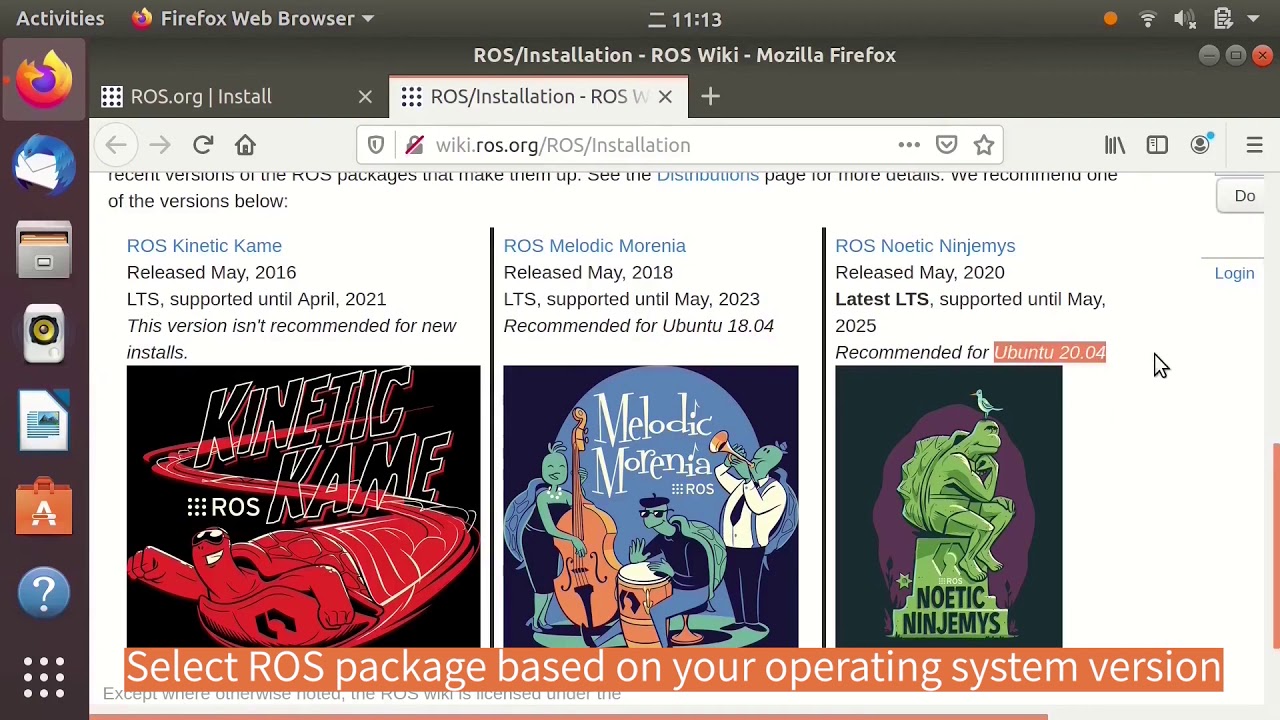Open Distributions page link

pyautogui.click(x=708, y=175)
